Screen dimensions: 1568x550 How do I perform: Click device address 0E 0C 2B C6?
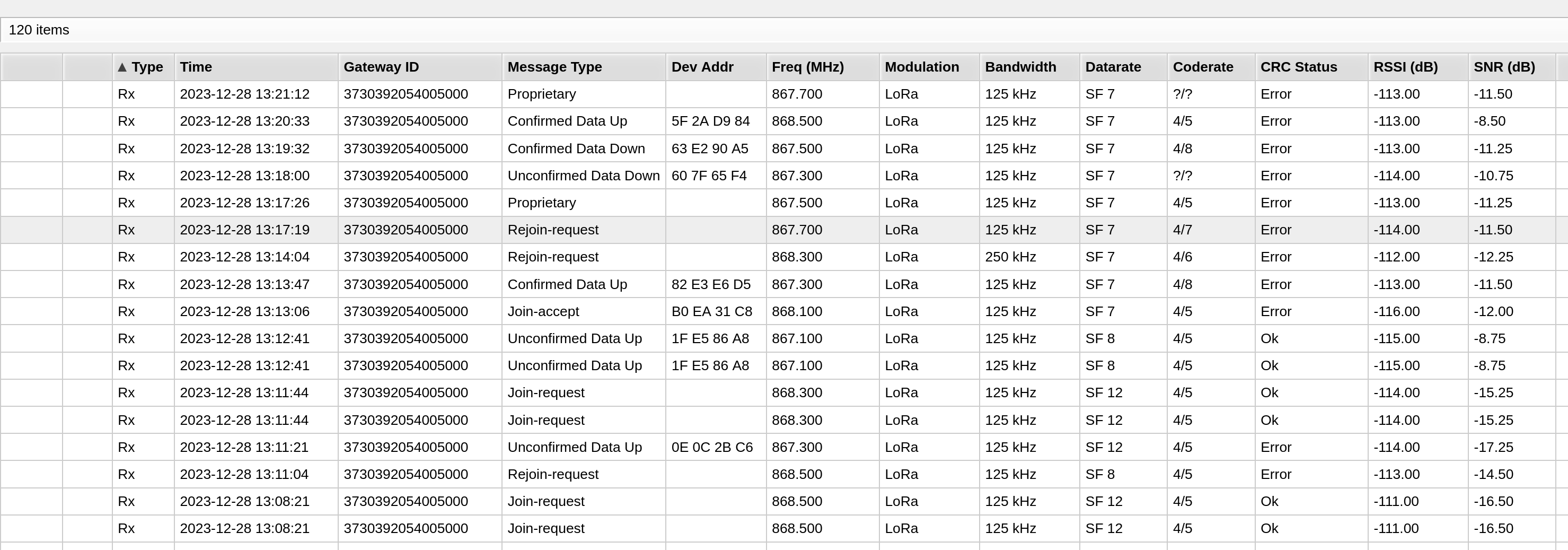[x=712, y=447]
